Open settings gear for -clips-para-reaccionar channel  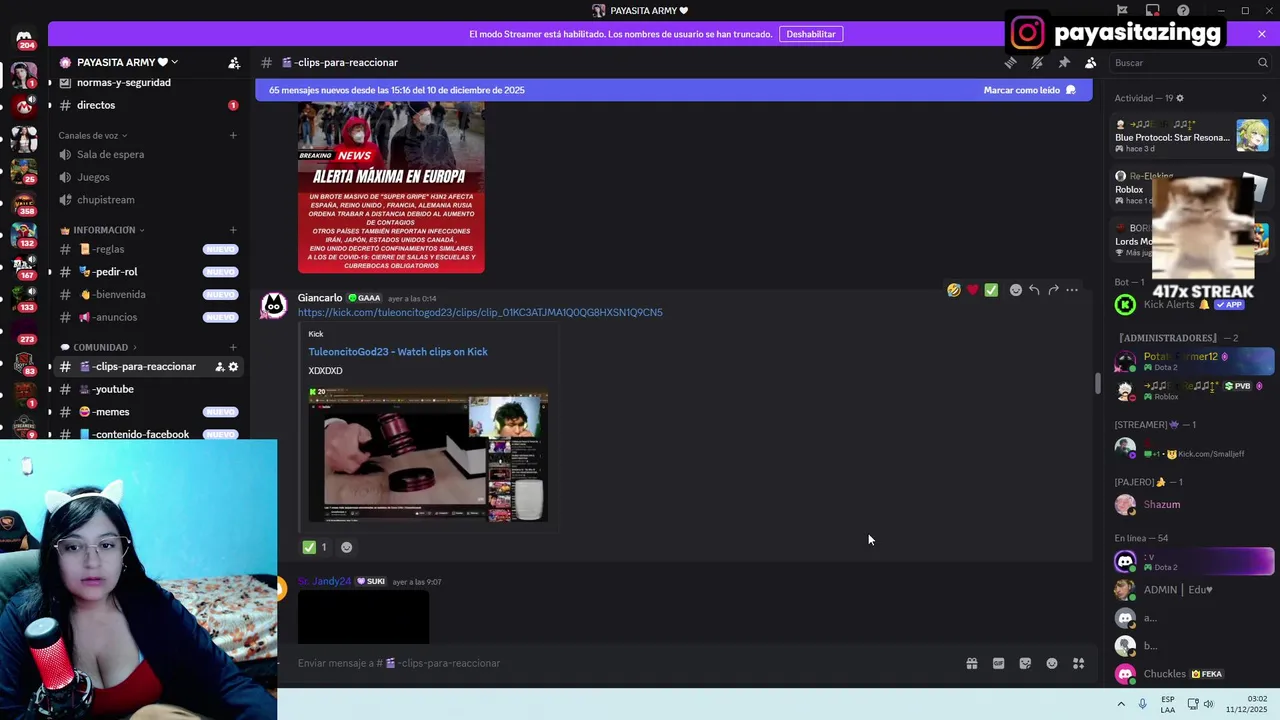click(233, 367)
